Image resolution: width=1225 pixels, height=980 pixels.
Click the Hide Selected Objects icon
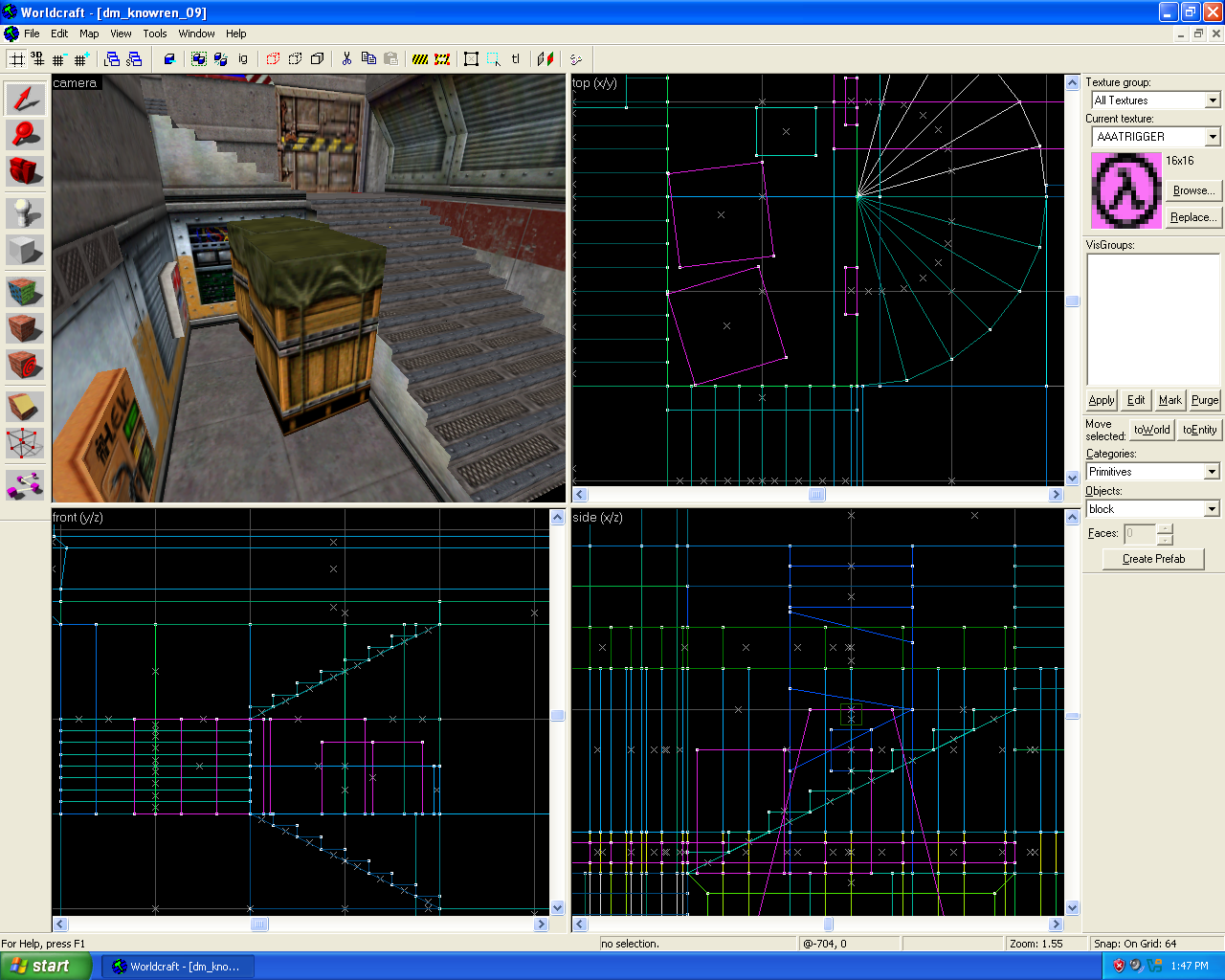click(273, 58)
